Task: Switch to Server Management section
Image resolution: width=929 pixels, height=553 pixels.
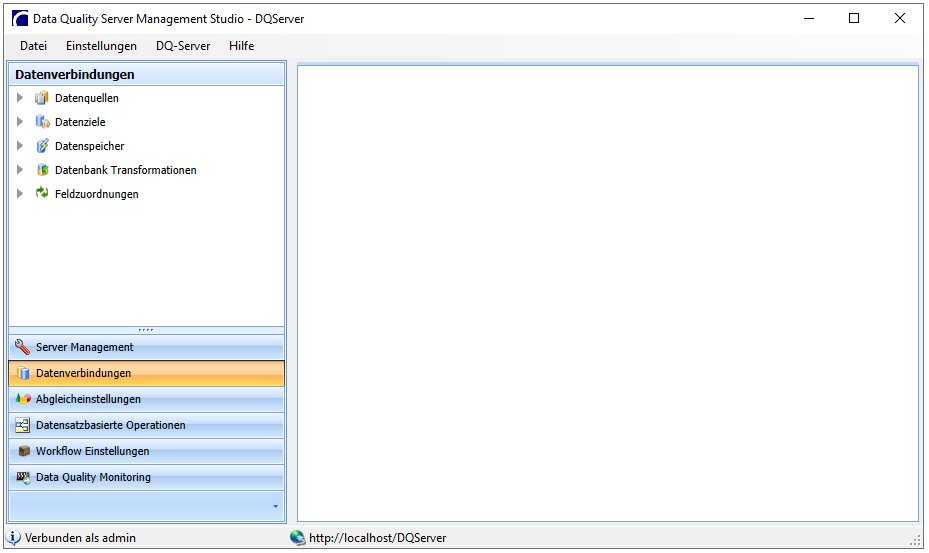Action: [146, 347]
